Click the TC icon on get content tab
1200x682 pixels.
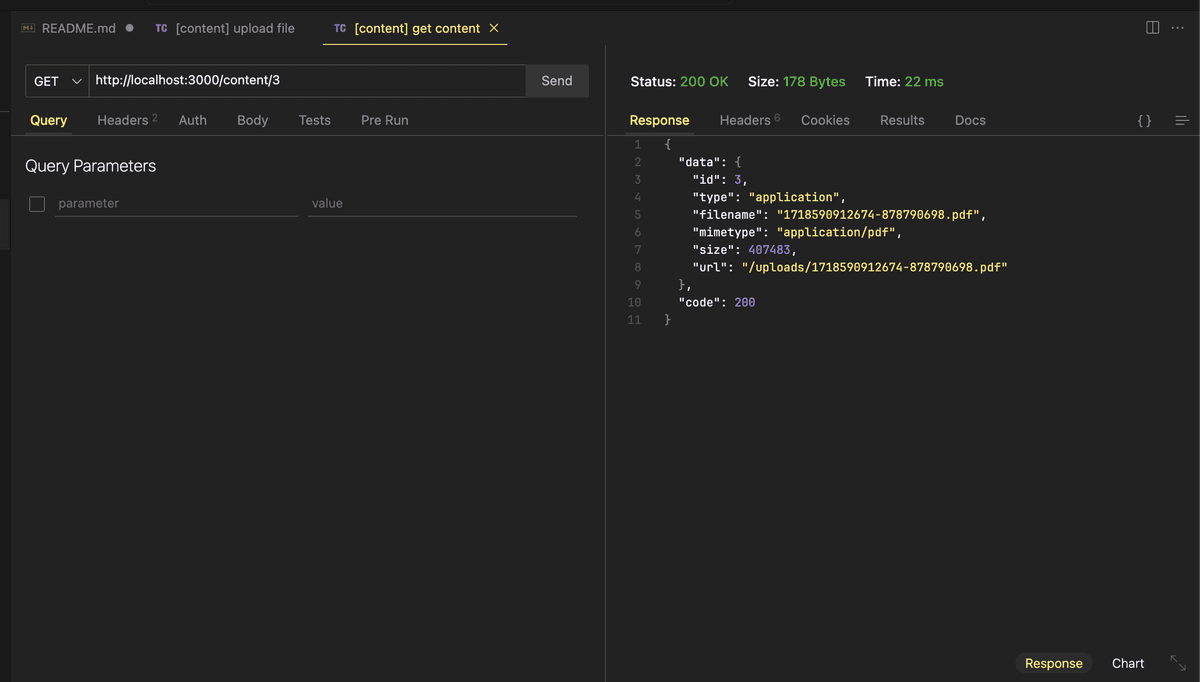click(340, 28)
